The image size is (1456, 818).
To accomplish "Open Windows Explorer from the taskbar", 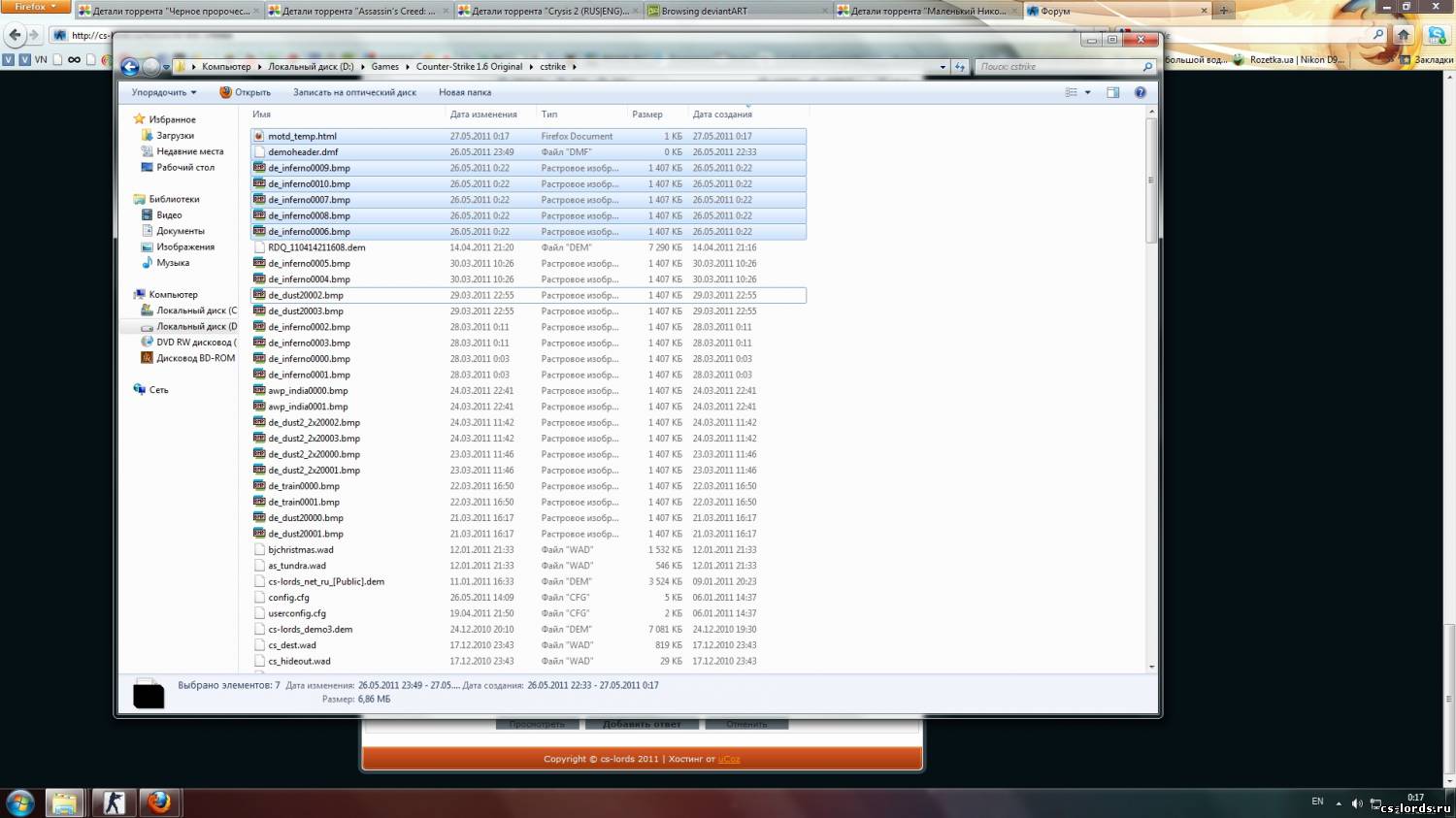I will pyautogui.click(x=64, y=802).
